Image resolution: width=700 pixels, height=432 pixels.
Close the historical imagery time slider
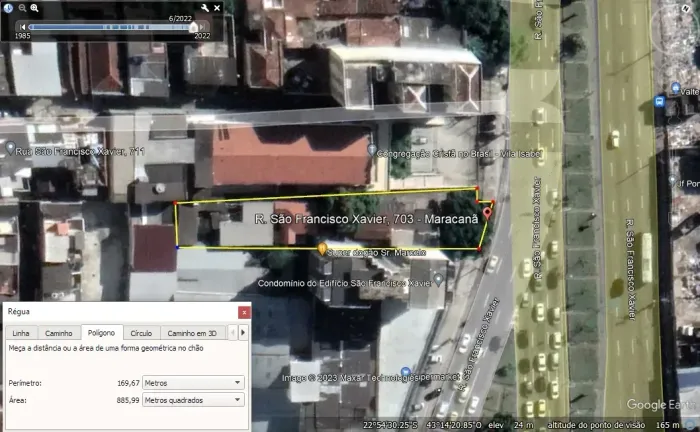tap(217, 8)
